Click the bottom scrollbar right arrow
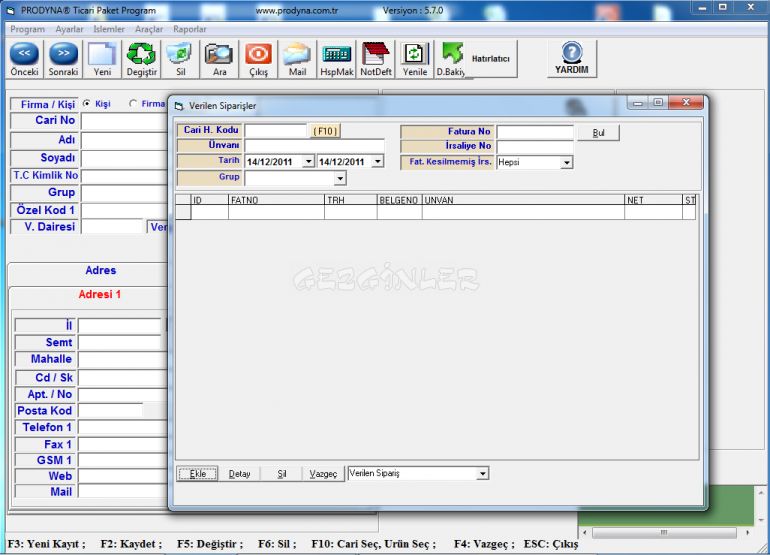 [747, 532]
